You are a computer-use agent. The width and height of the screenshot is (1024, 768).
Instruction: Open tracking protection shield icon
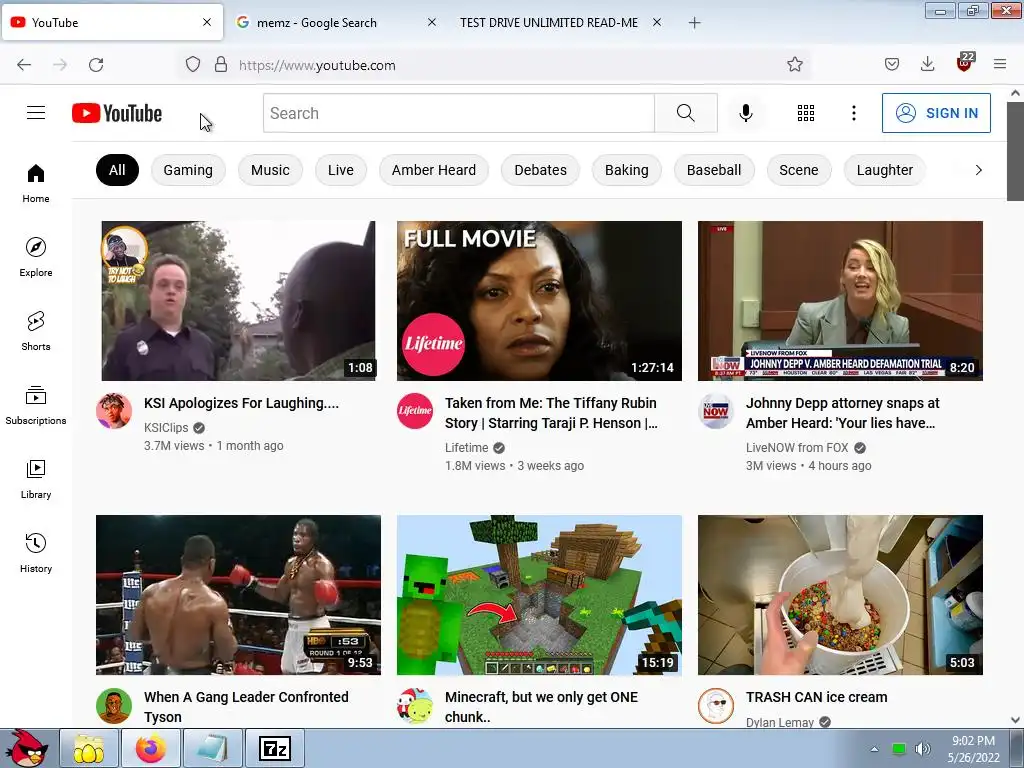tap(193, 65)
